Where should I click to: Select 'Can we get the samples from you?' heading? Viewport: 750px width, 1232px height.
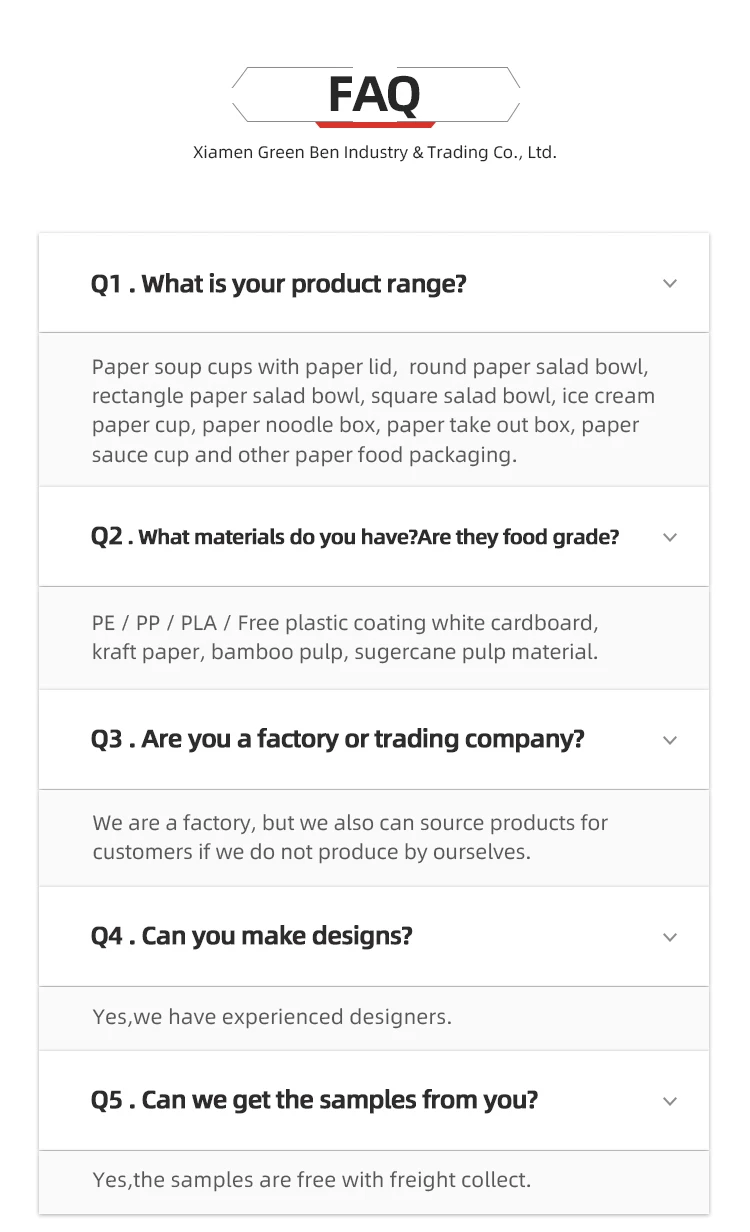[314, 1101]
